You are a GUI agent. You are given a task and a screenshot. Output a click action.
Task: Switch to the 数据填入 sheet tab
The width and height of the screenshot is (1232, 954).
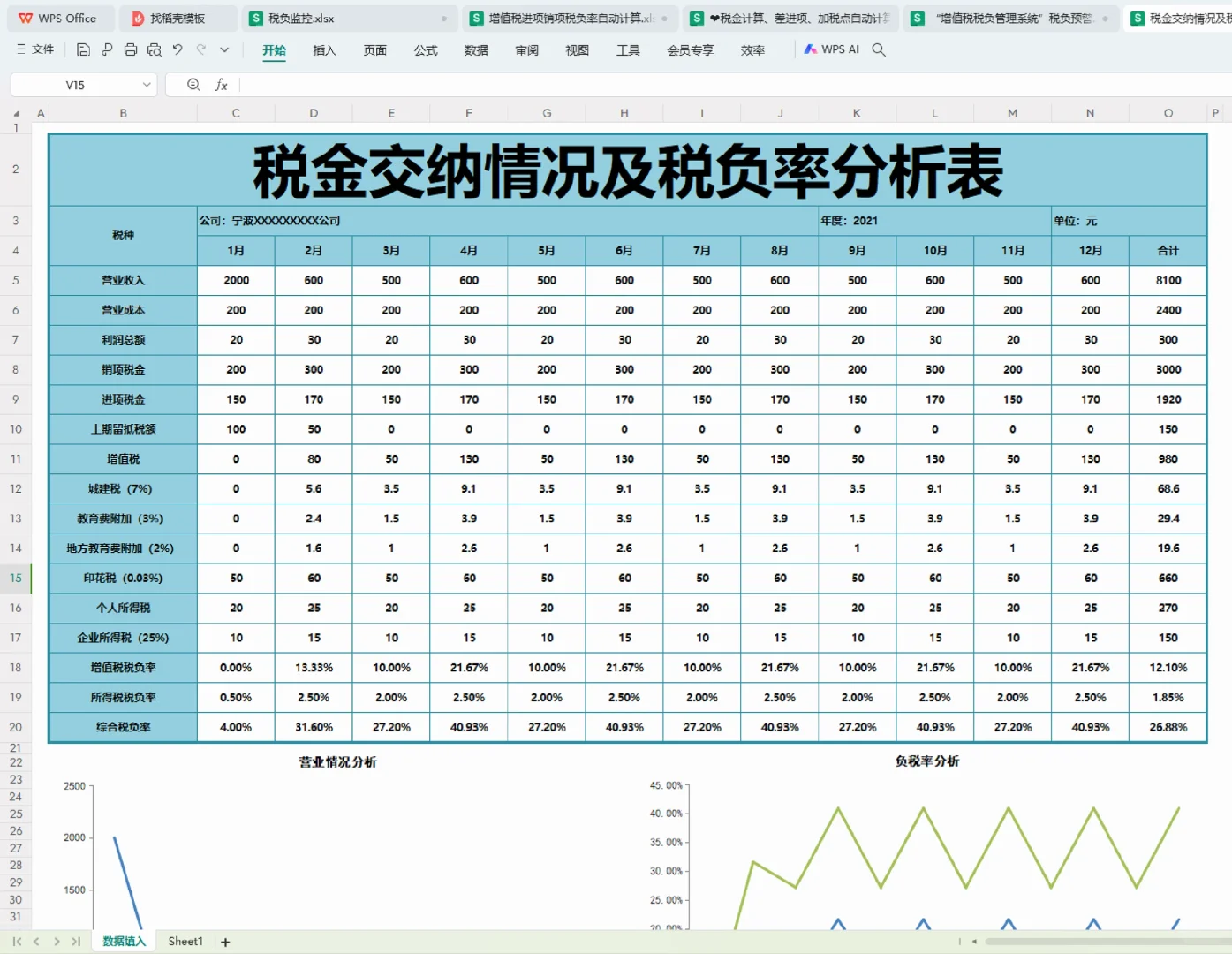(x=123, y=941)
